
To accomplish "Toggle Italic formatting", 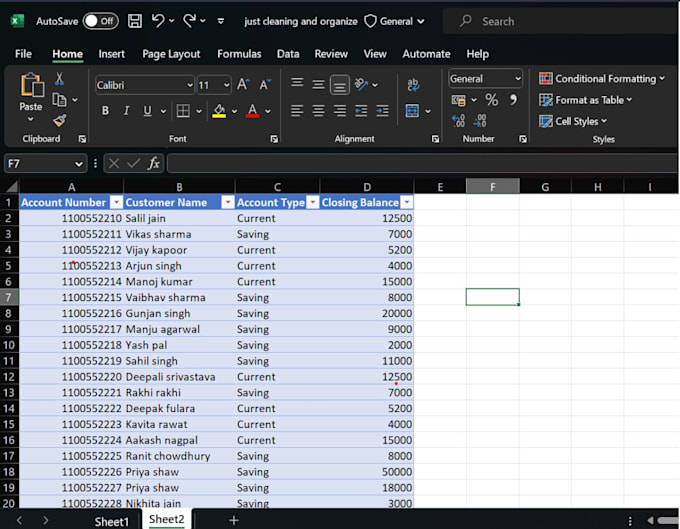I will point(126,111).
